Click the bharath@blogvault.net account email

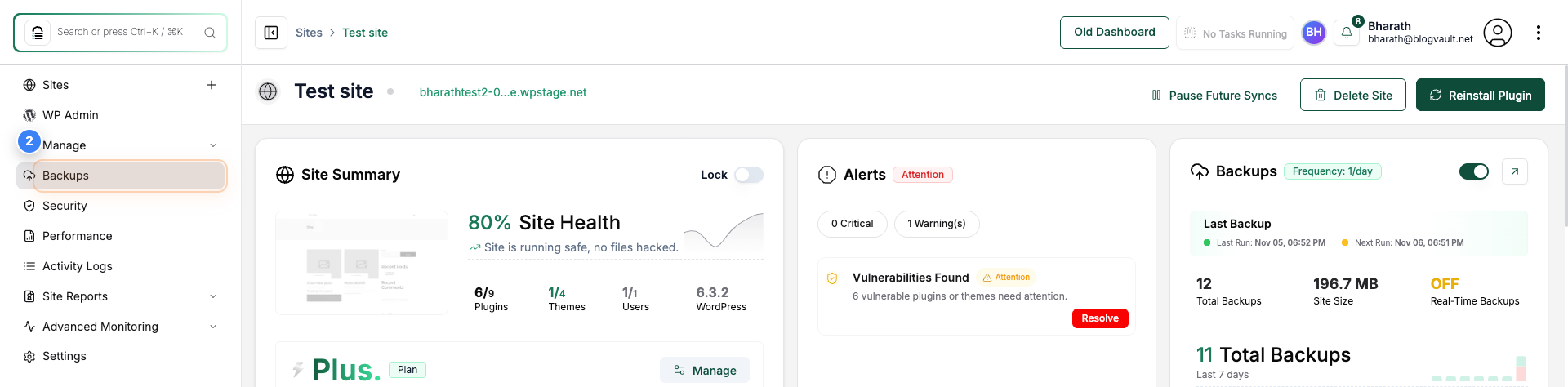coord(1420,39)
